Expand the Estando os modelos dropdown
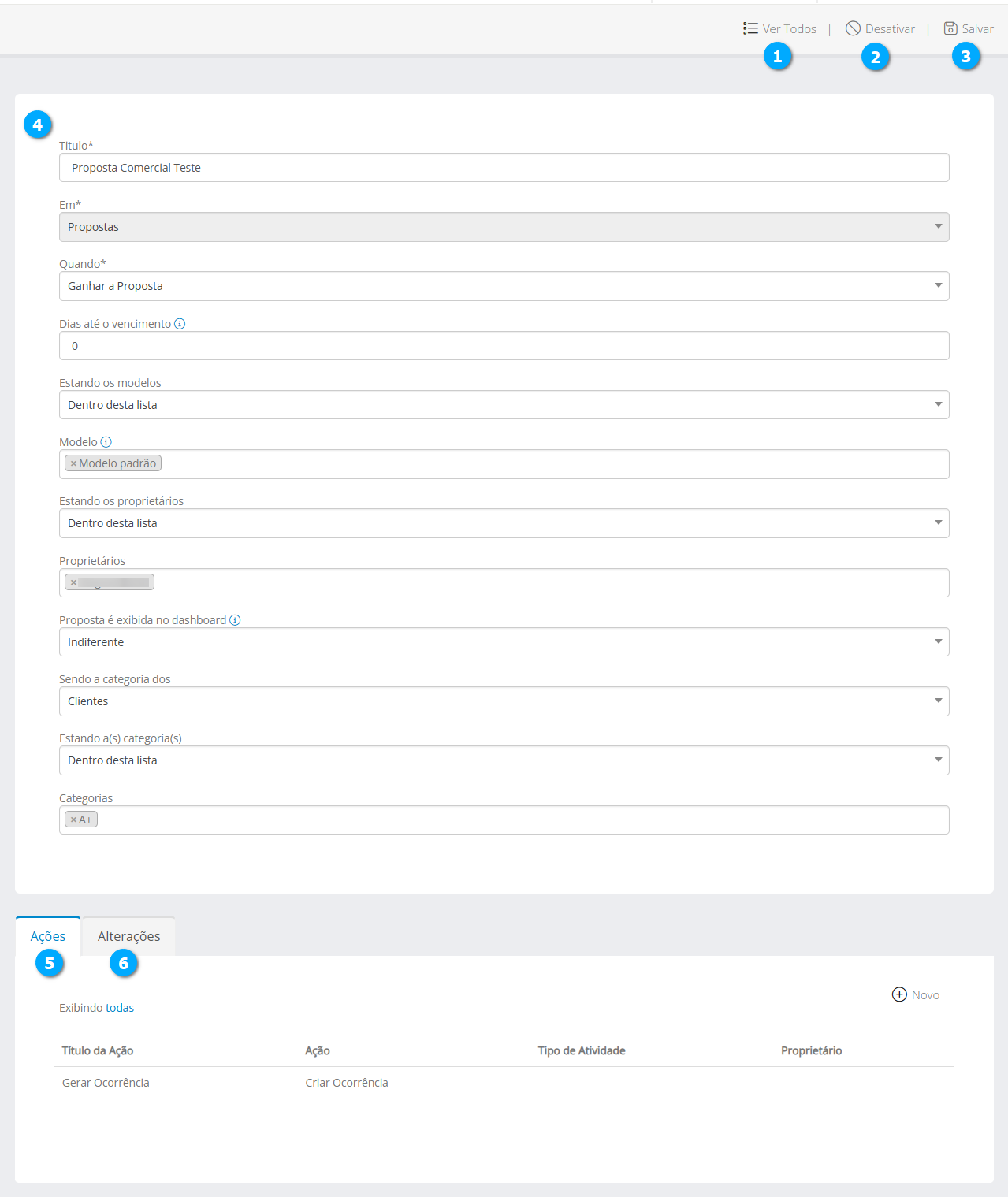The height and width of the screenshot is (1197, 1008). coord(504,405)
